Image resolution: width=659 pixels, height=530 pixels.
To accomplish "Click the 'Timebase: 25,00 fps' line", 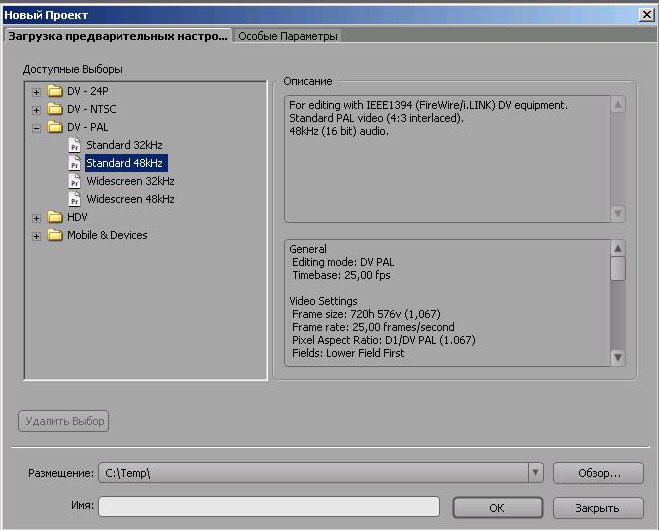I will coord(341,275).
